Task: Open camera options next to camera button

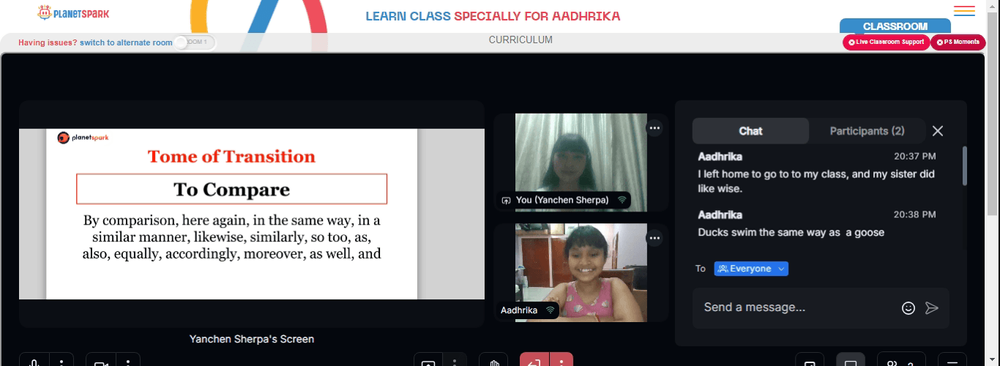Action: tap(128, 362)
